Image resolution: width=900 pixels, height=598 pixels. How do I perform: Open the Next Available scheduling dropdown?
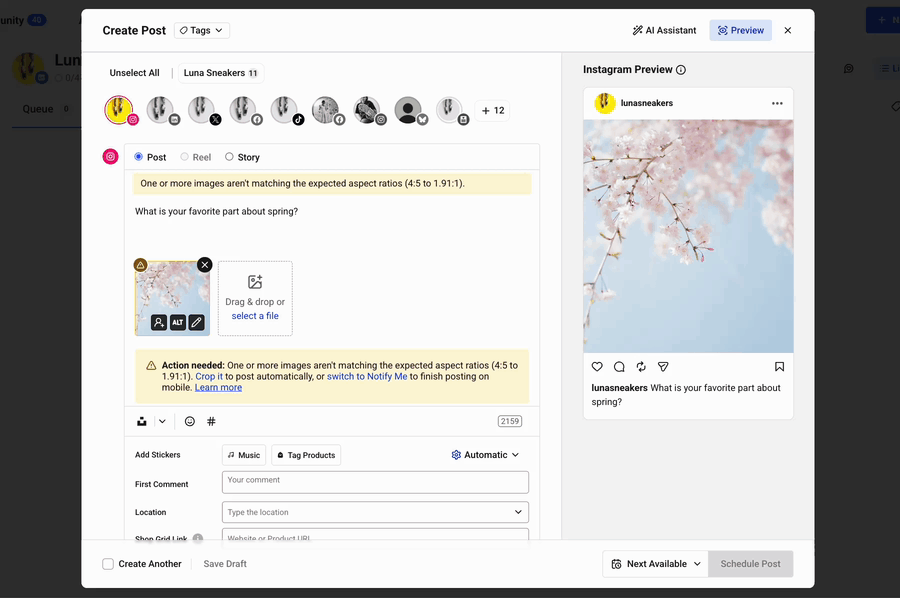pyautogui.click(x=653, y=563)
